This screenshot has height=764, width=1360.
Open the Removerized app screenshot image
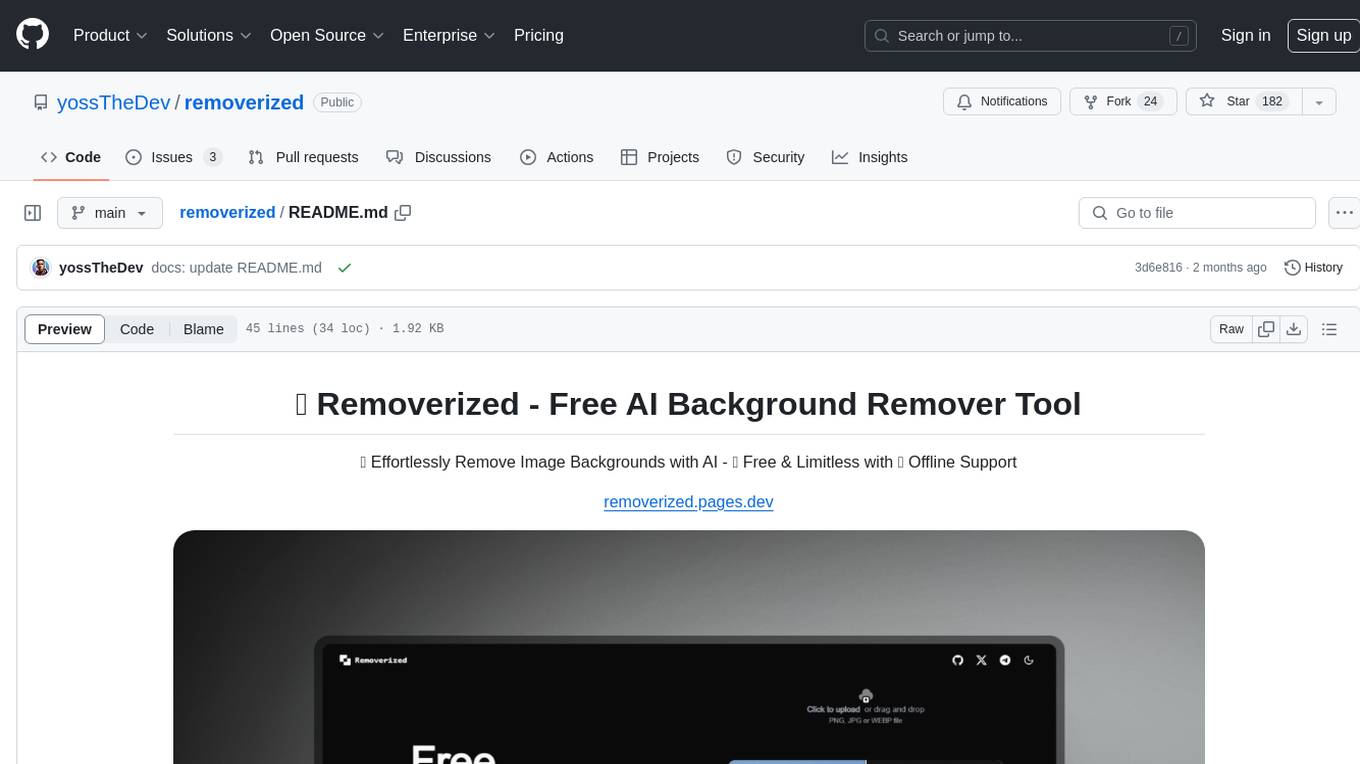pos(689,647)
